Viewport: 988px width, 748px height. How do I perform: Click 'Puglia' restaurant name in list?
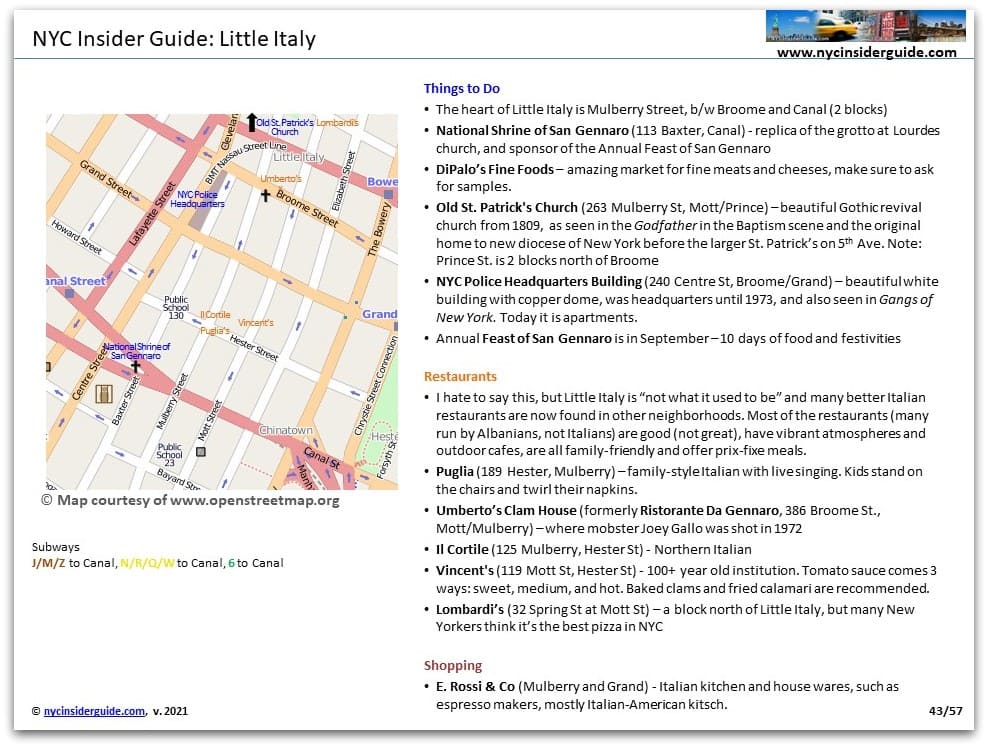[454, 472]
